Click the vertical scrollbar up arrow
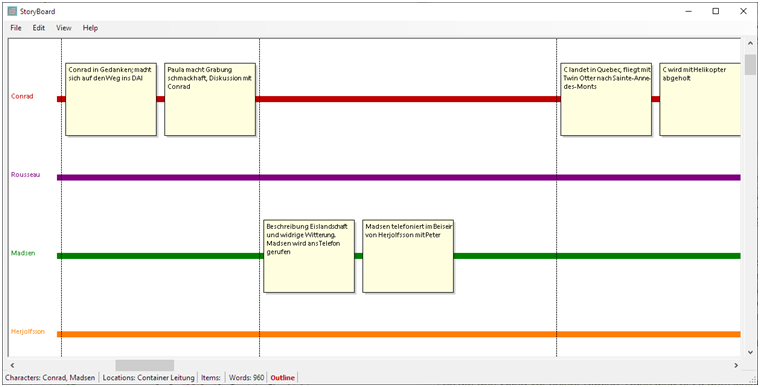This screenshot has width=760, height=387. [x=750, y=44]
